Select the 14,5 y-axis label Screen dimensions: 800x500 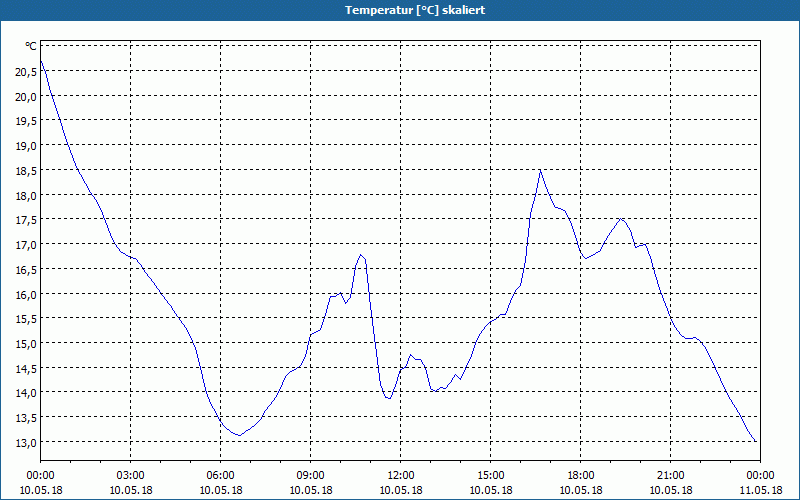pos(26,369)
